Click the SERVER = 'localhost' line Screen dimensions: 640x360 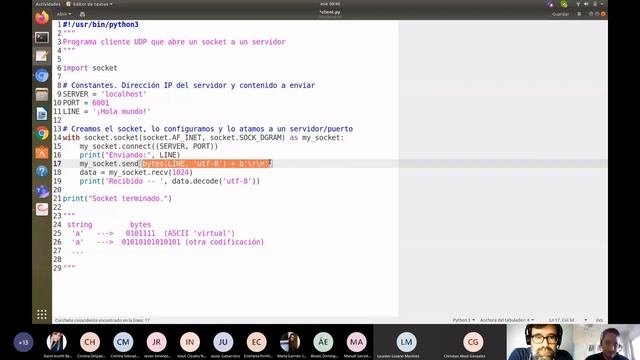pyautogui.click(x=104, y=94)
